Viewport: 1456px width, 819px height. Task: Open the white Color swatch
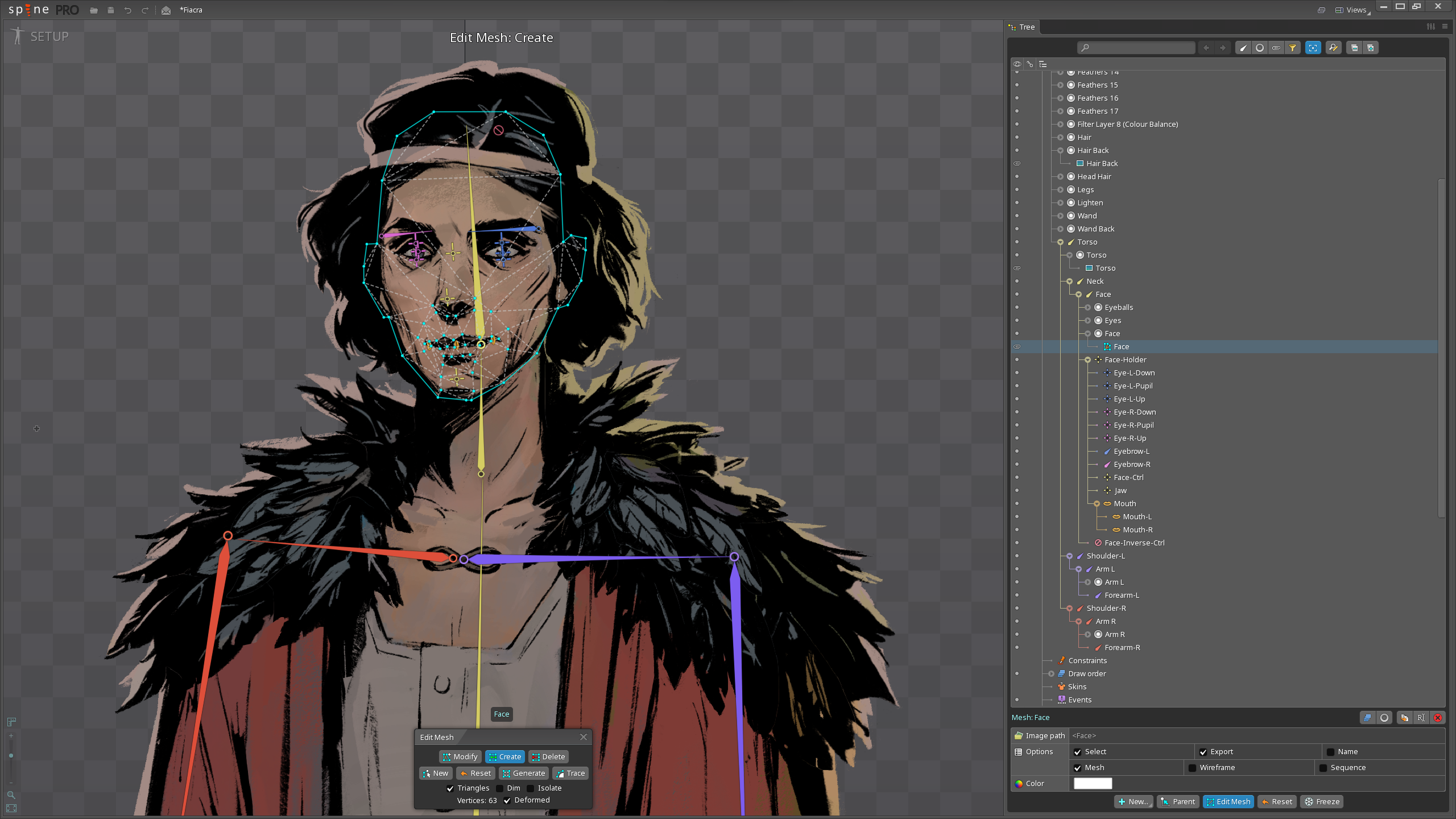(1093, 784)
